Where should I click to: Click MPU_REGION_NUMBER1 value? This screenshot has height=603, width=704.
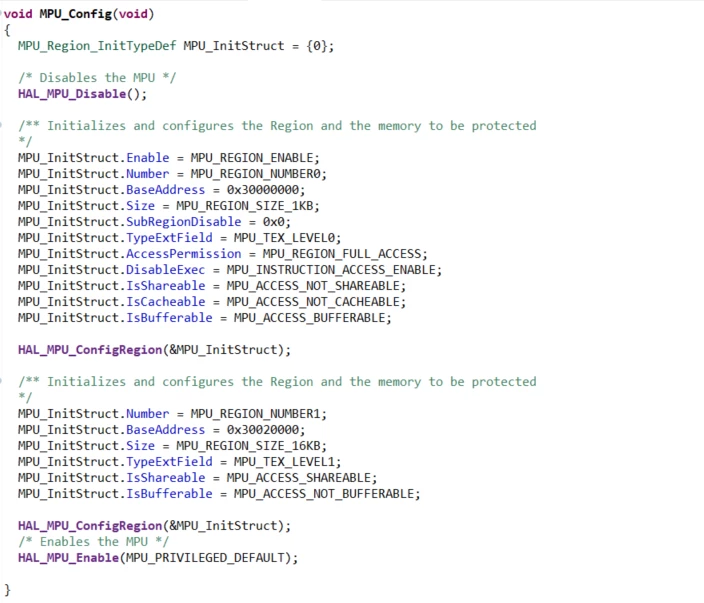point(255,414)
